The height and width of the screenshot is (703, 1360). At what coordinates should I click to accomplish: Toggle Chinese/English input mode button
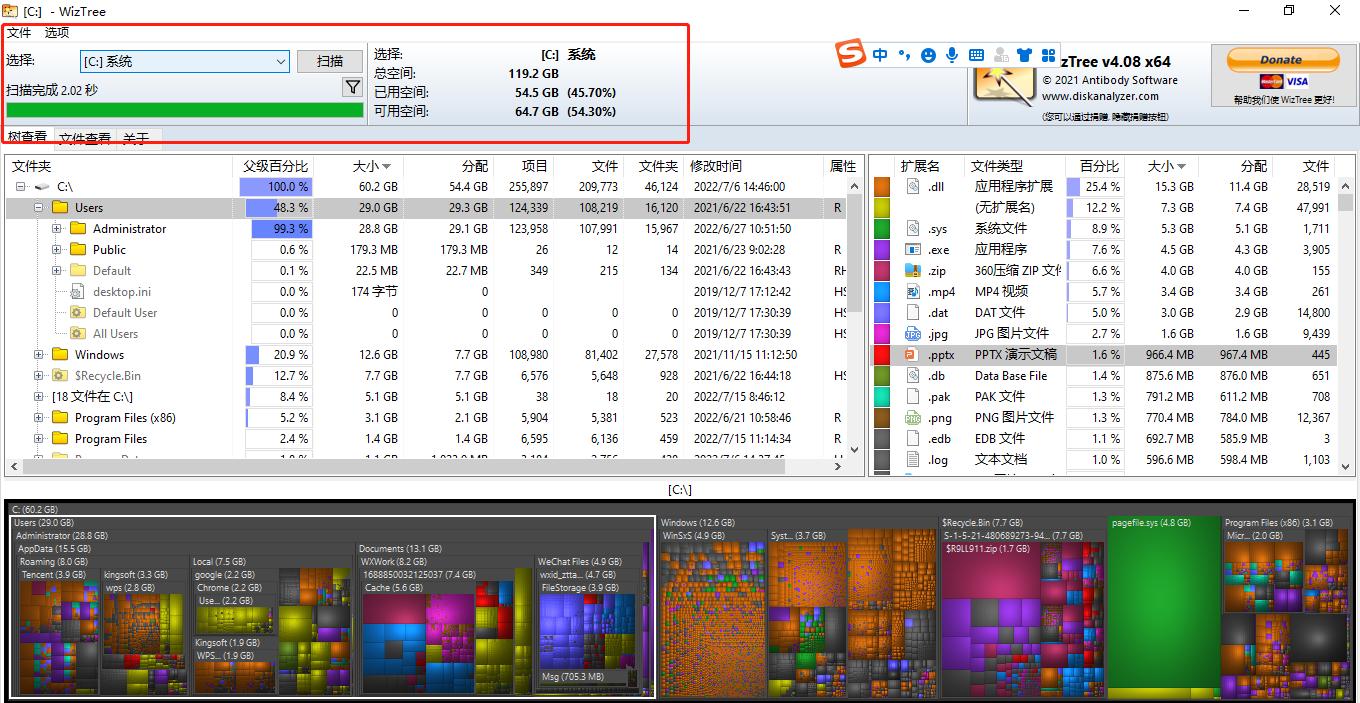coord(880,55)
